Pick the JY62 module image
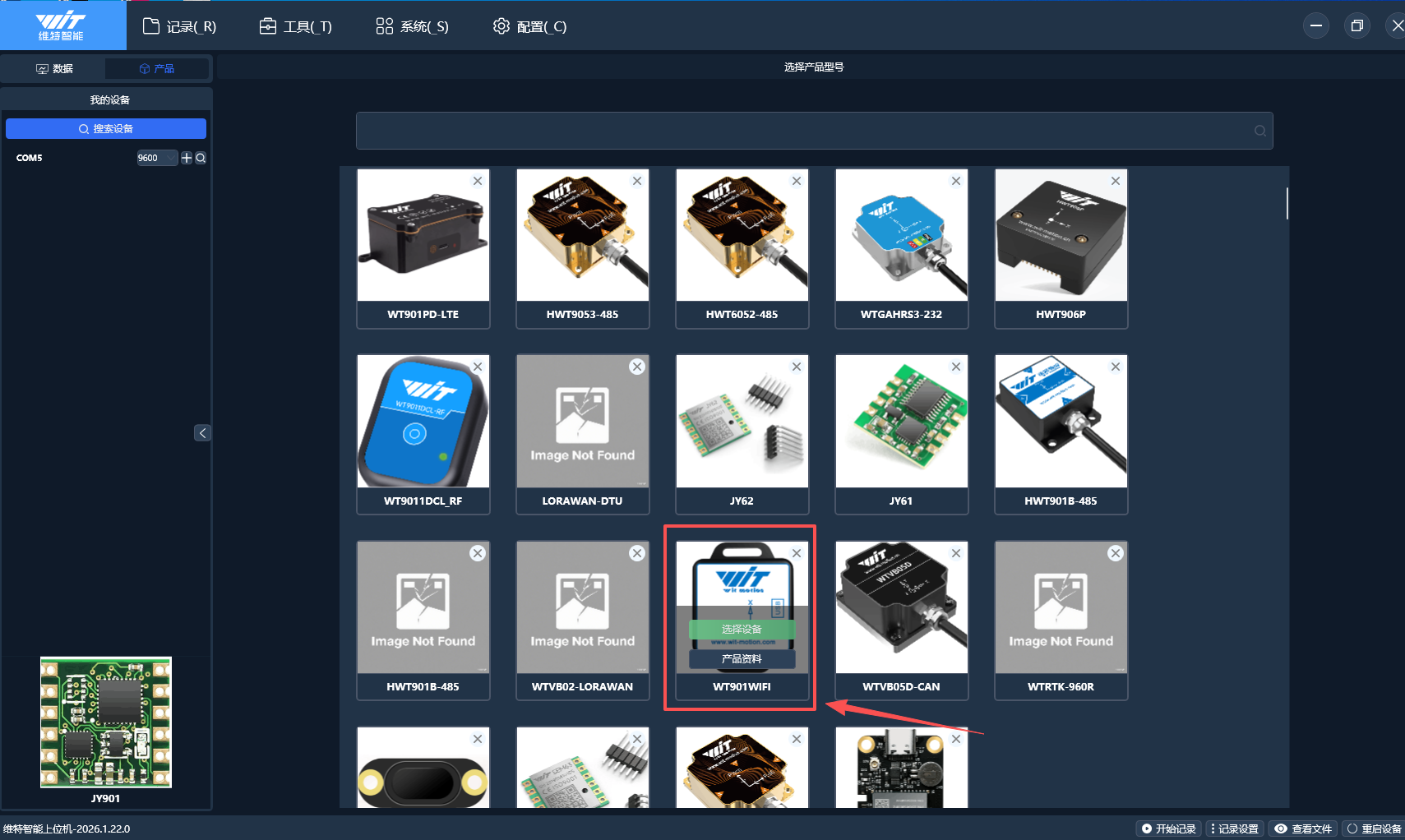 point(742,422)
